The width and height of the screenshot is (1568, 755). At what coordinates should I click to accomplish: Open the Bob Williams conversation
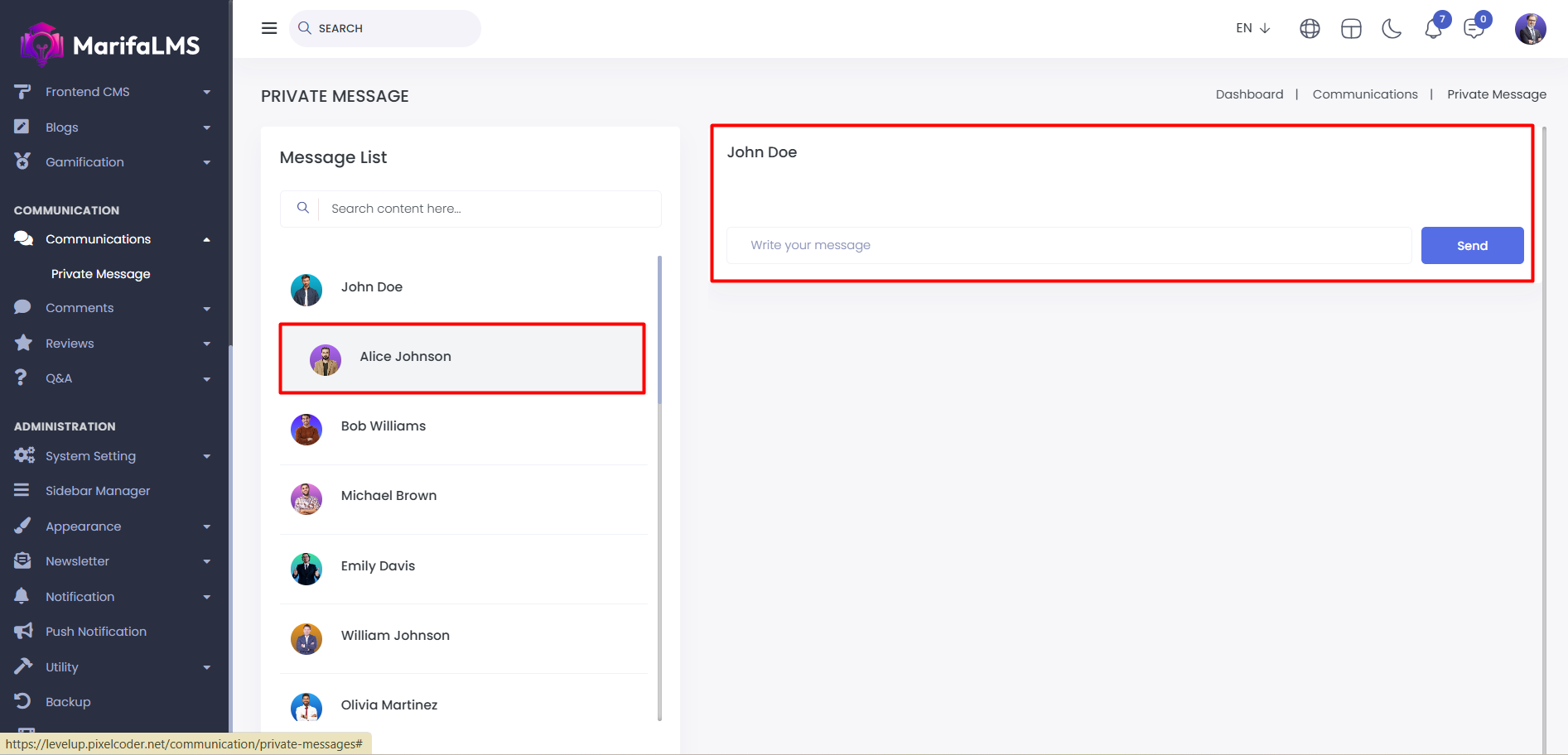383,426
